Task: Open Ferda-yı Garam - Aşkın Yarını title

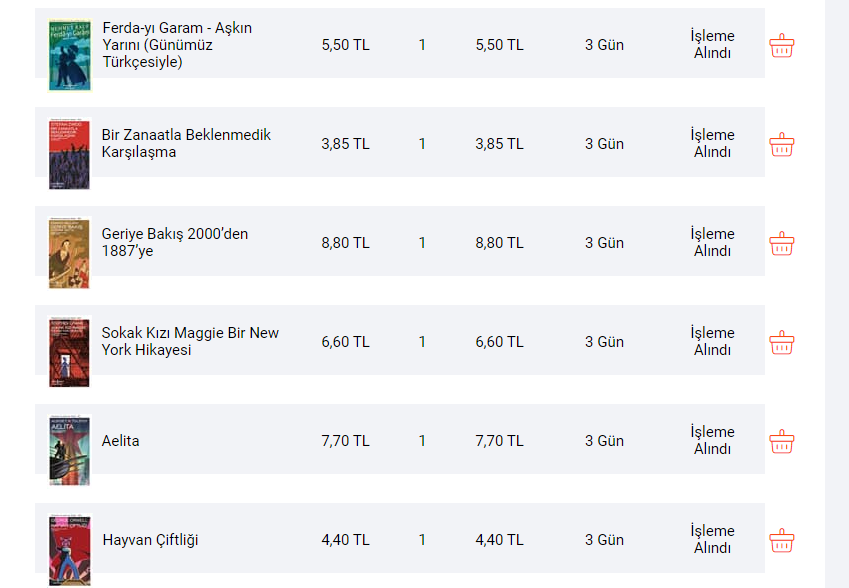Action: click(177, 44)
